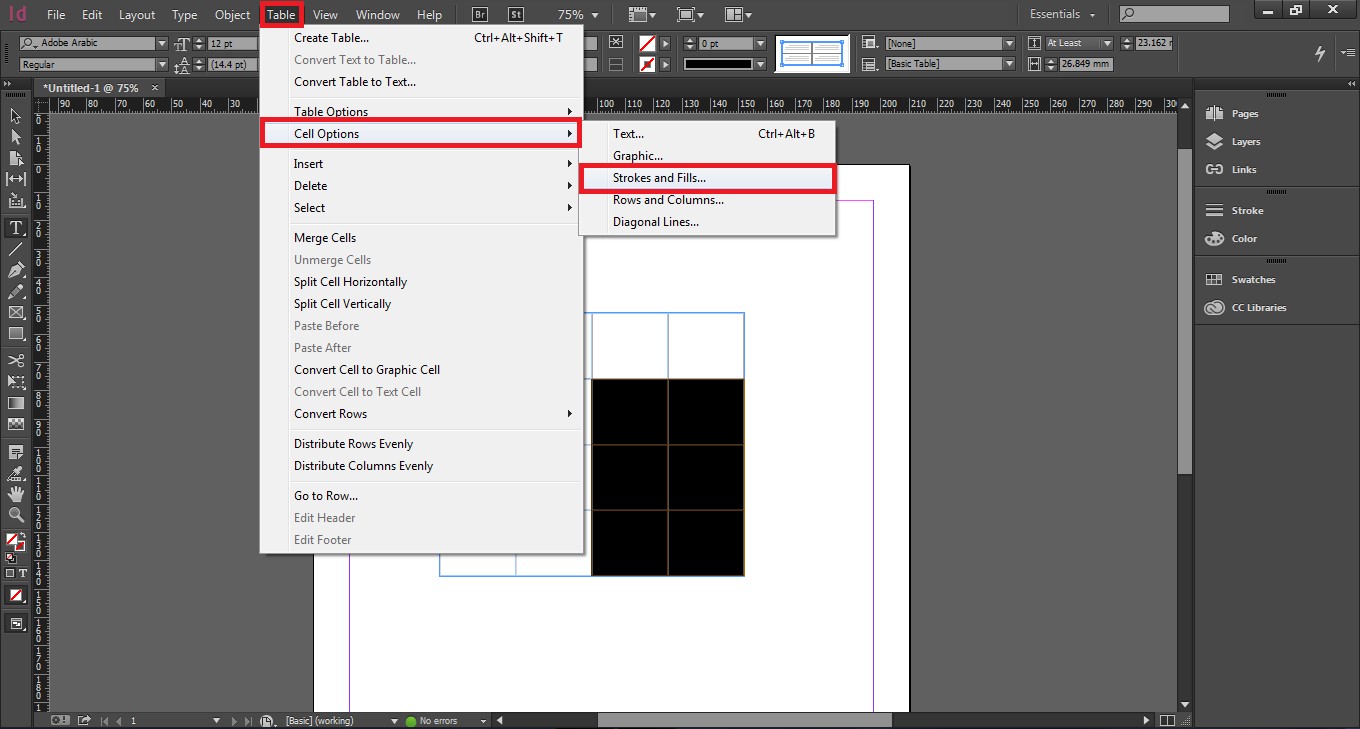Open the [None] cell style dropdown
This screenshot has width=1360, height=729.
[x=1009, y=44]
